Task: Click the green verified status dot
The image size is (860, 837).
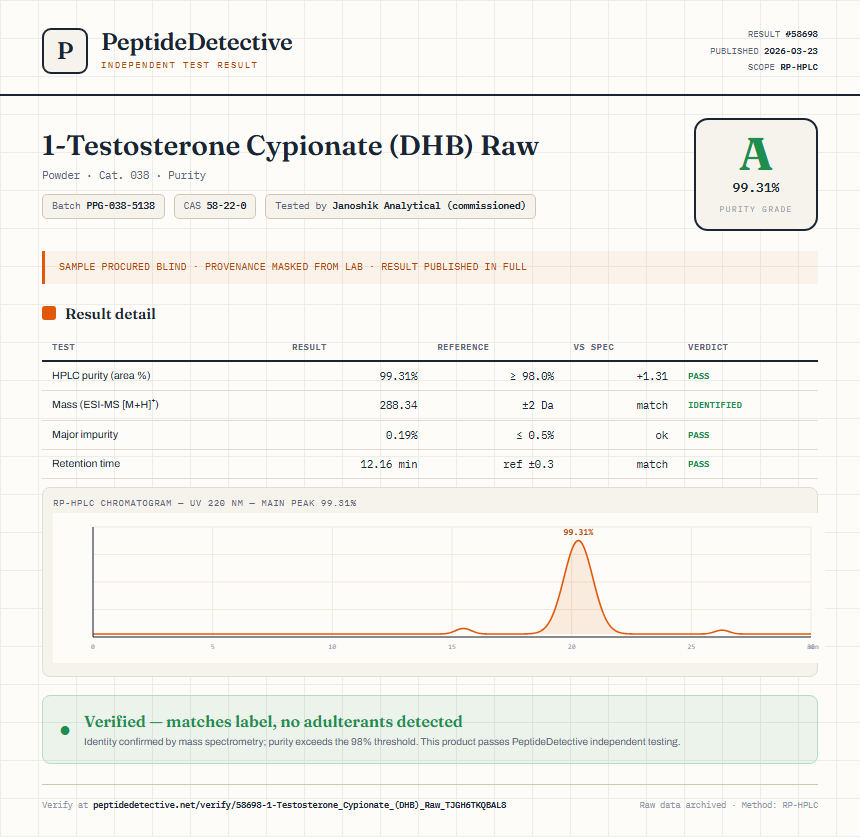Action: [65, 730]
